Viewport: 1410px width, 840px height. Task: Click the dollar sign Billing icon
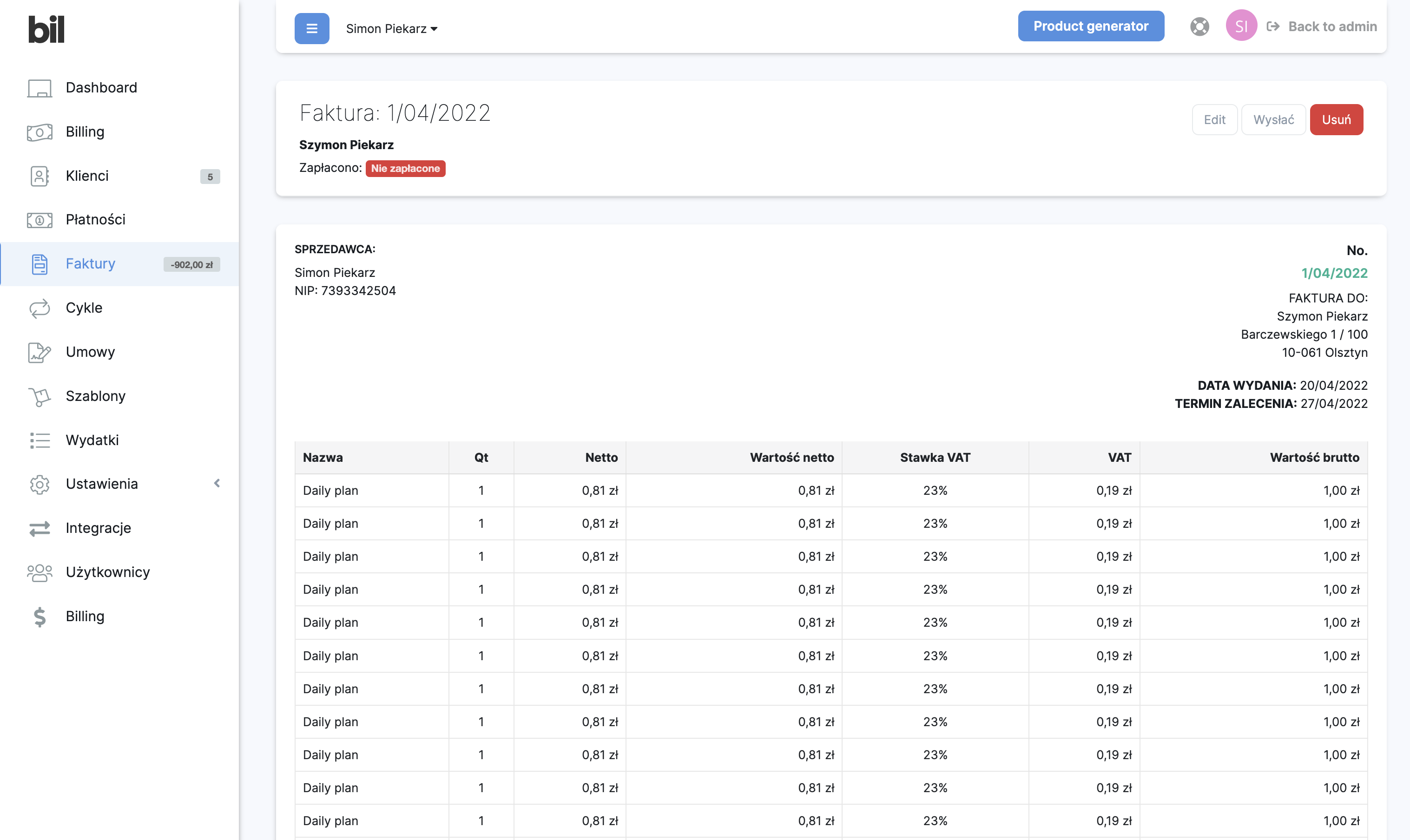(40, 617)
